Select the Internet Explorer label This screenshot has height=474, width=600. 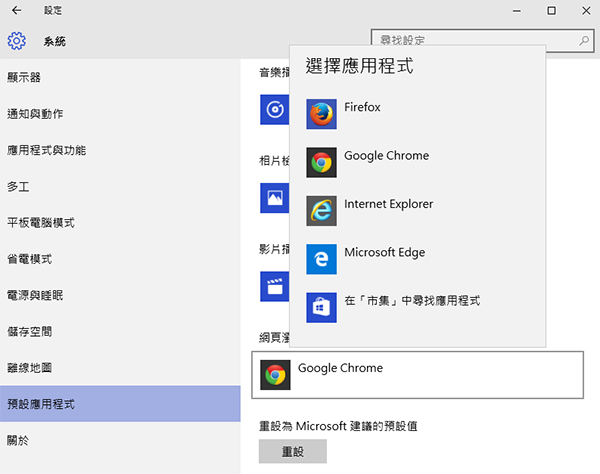coord(388,204)
